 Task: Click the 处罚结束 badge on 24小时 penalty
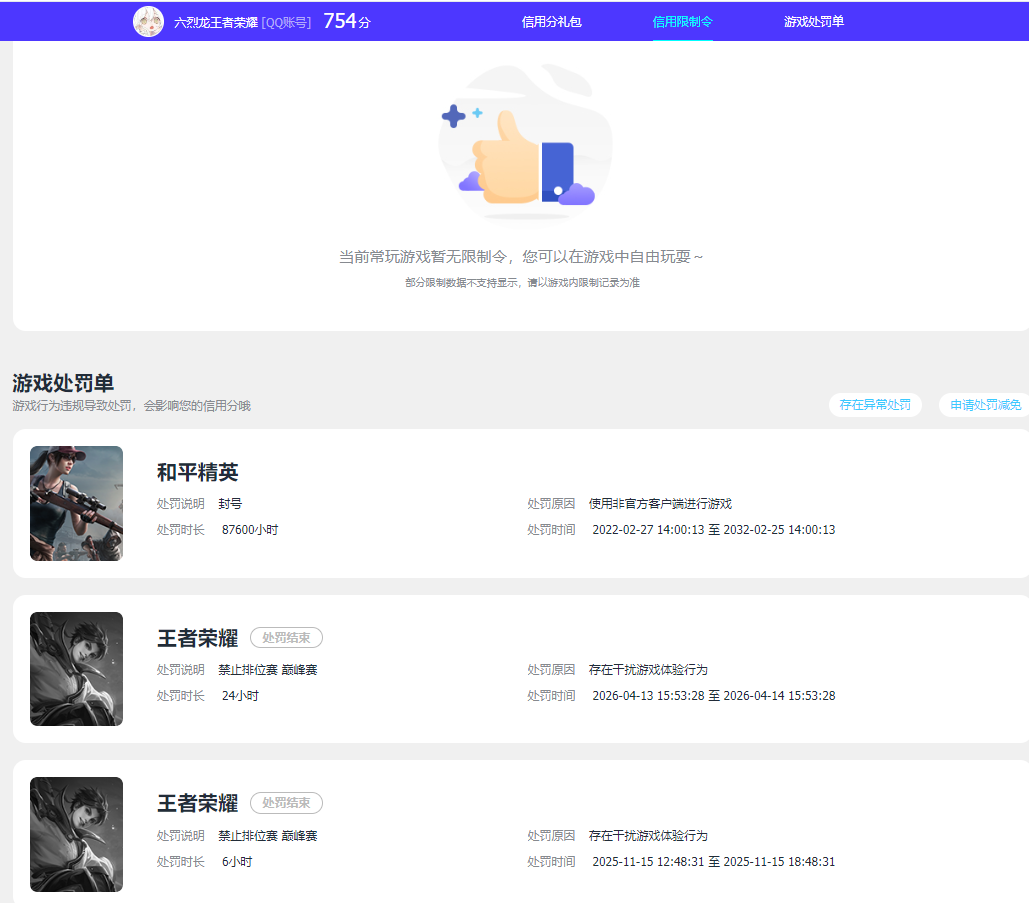pos(286,637)
